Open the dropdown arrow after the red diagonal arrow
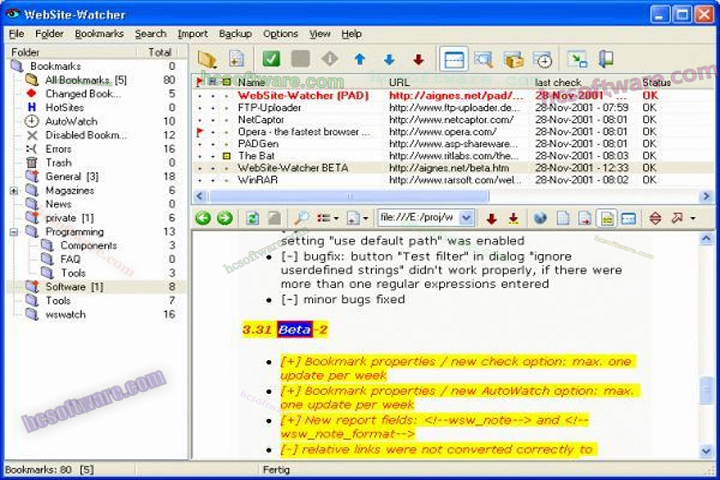Screen dimensions: 720x480 [693, 219]
